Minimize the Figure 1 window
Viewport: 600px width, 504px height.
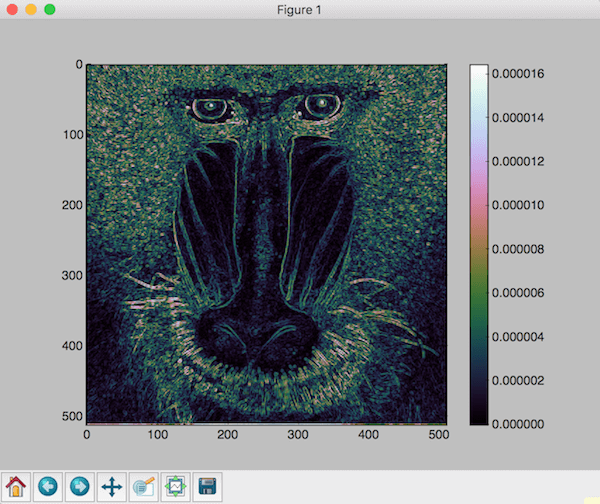click(x=31, y=9)
